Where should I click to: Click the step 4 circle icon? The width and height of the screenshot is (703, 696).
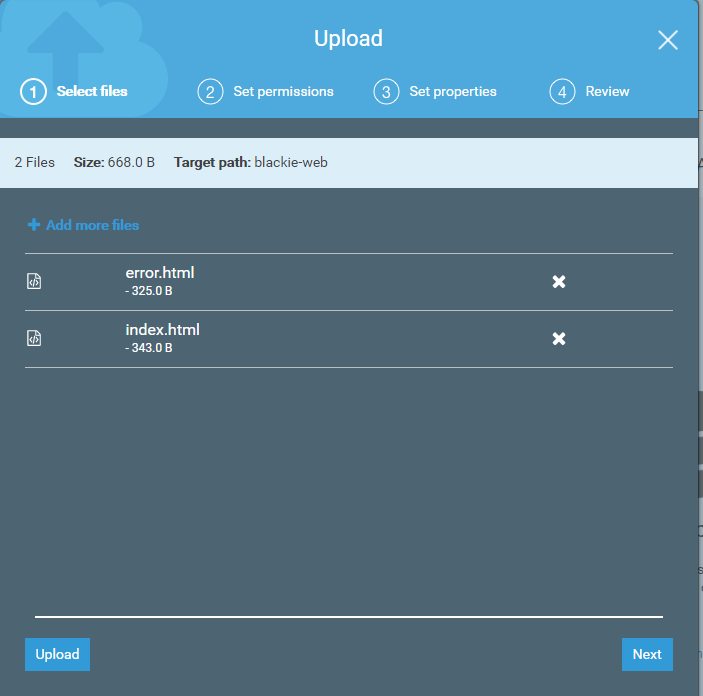coord(562,92)
